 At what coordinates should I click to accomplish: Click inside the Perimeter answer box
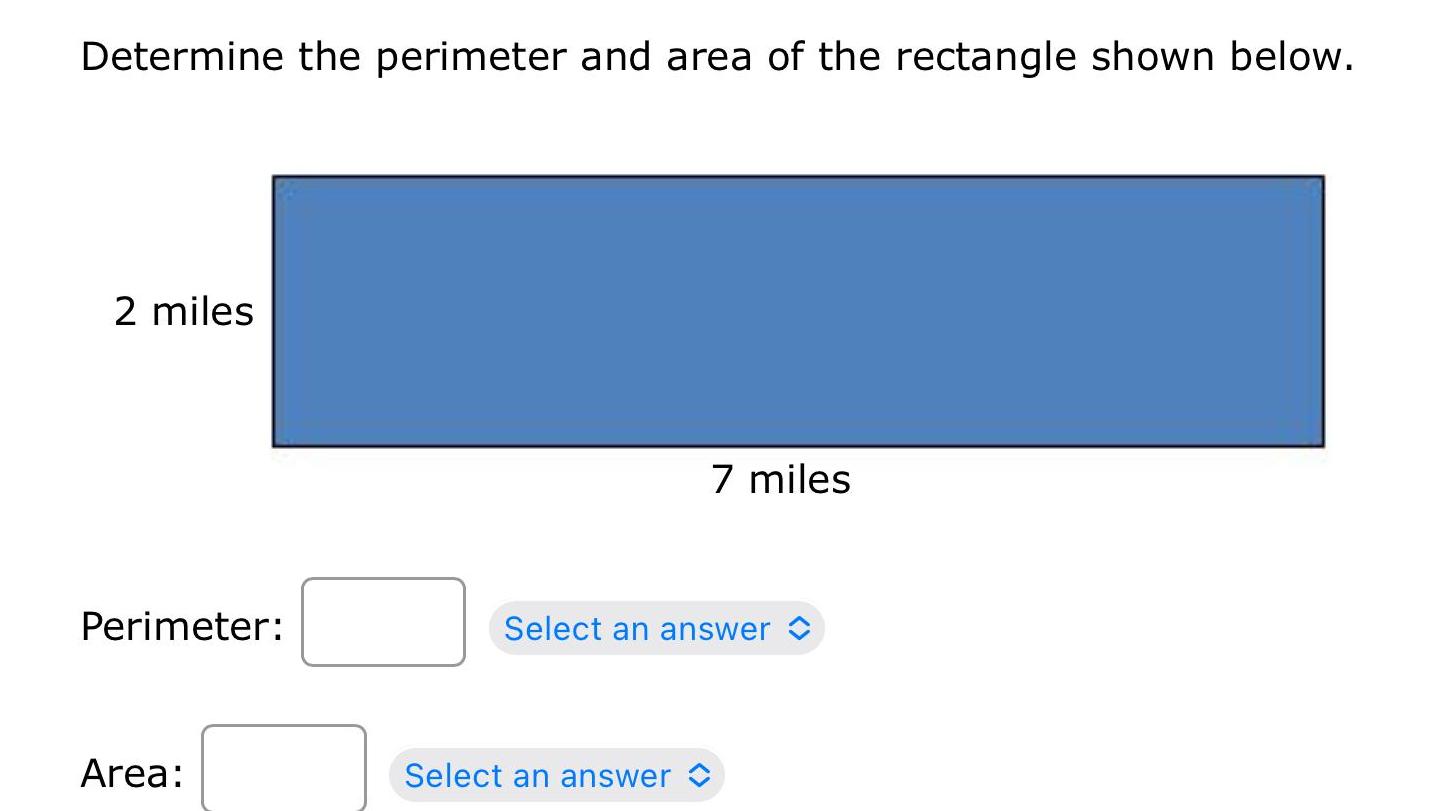(383, 623)
